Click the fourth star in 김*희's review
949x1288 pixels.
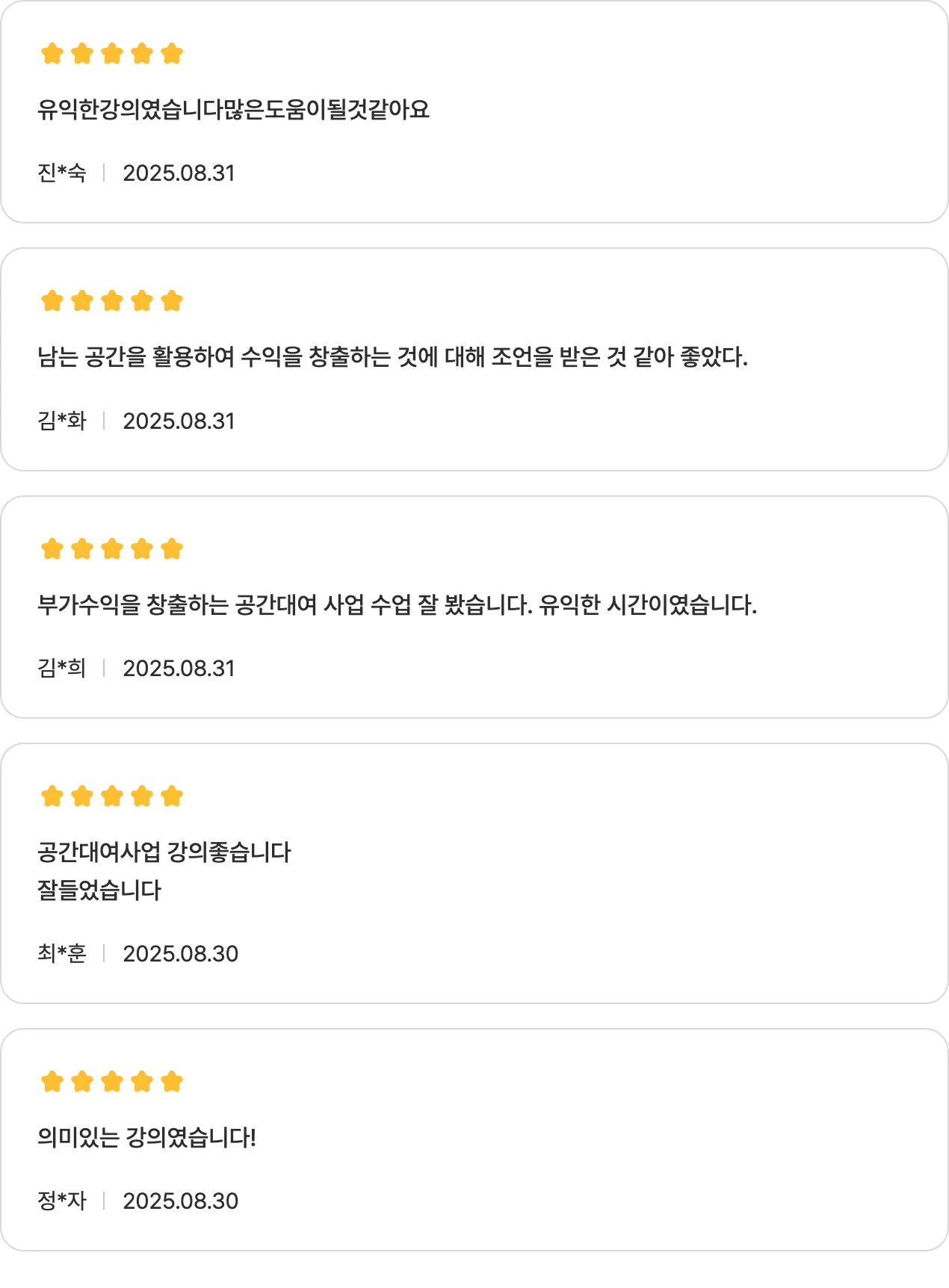[142, 549]
